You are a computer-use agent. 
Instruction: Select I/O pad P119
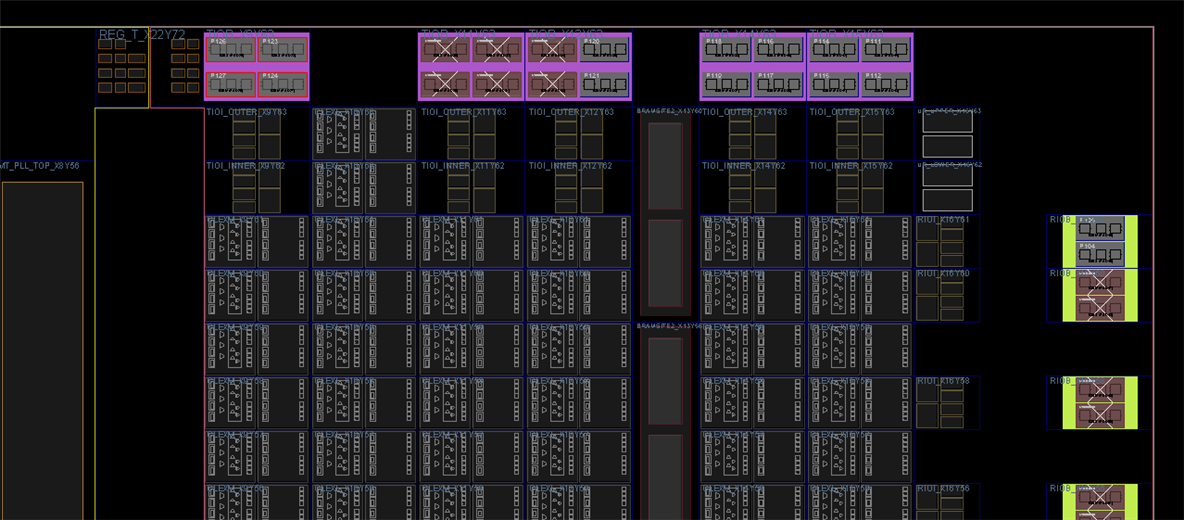726,85
